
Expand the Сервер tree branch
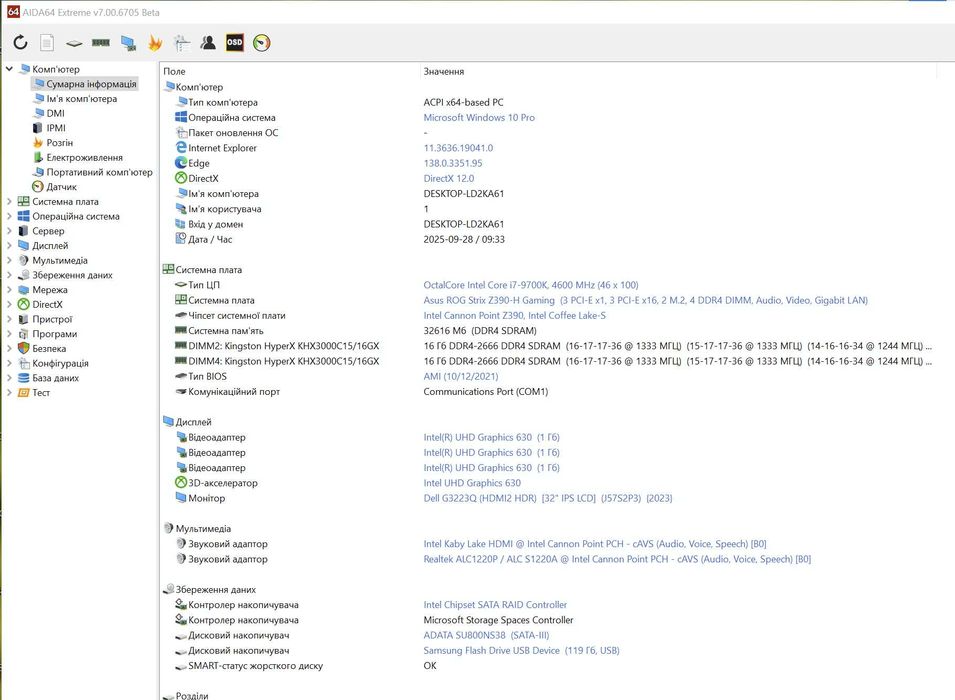[9, 231]
